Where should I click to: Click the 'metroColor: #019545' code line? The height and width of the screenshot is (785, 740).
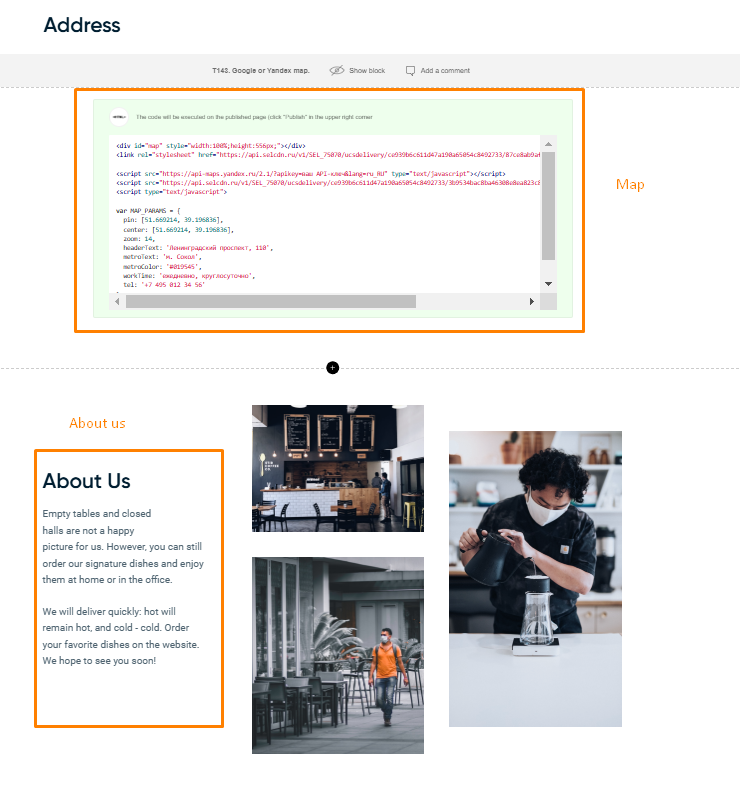point(162,267)
